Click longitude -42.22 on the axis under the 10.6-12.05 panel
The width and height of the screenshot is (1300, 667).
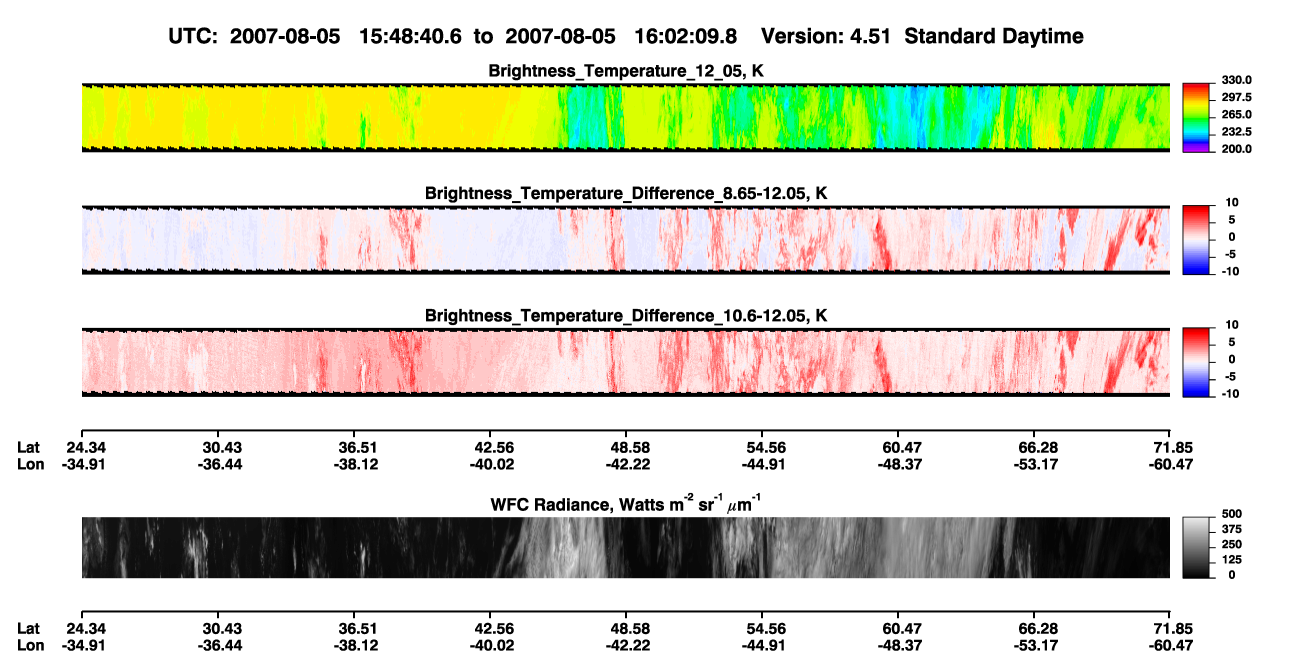(x=627, y=463)
